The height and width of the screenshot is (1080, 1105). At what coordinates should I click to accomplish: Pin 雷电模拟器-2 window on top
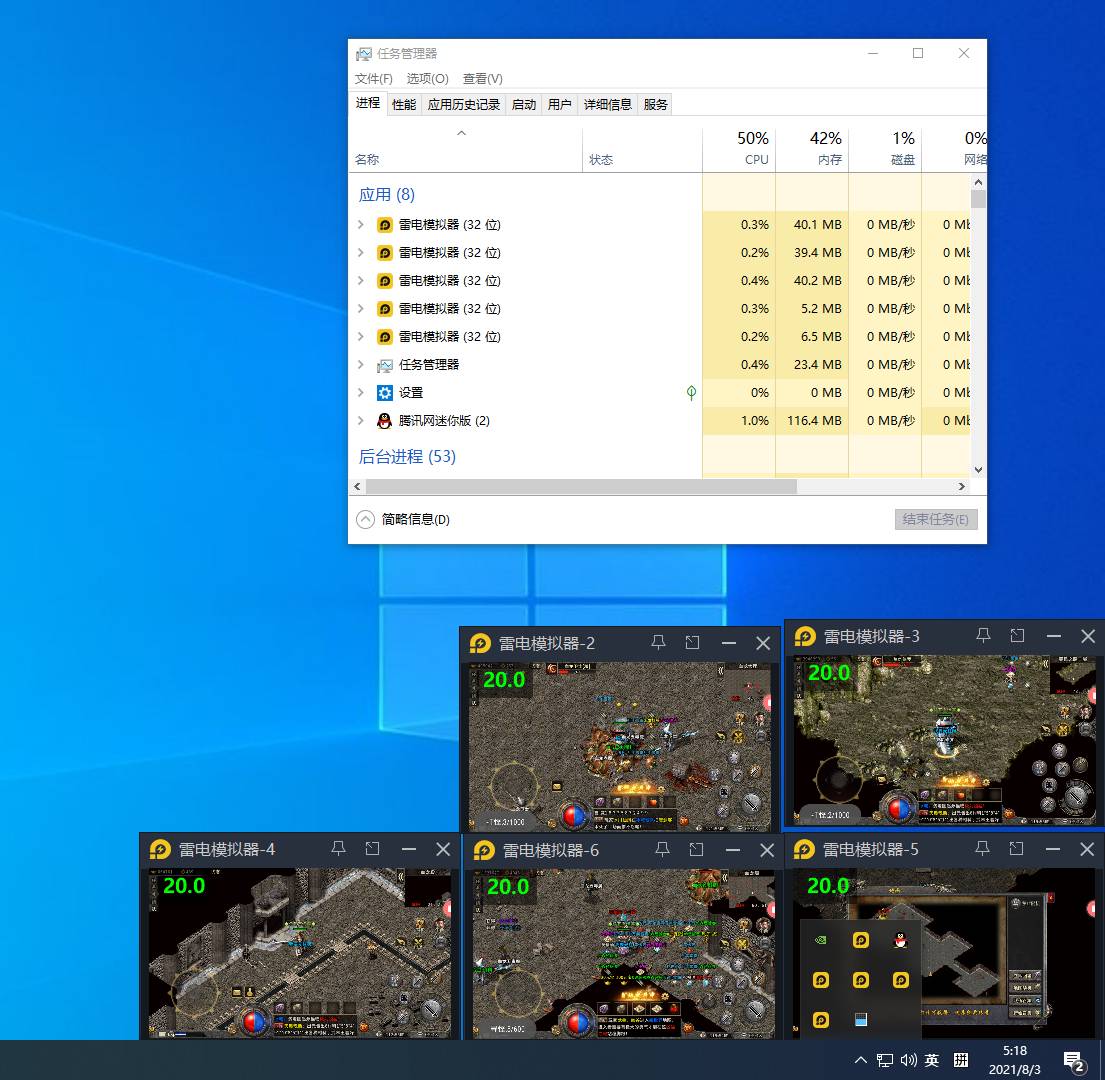pyautogui.click(x=658, y=643)
